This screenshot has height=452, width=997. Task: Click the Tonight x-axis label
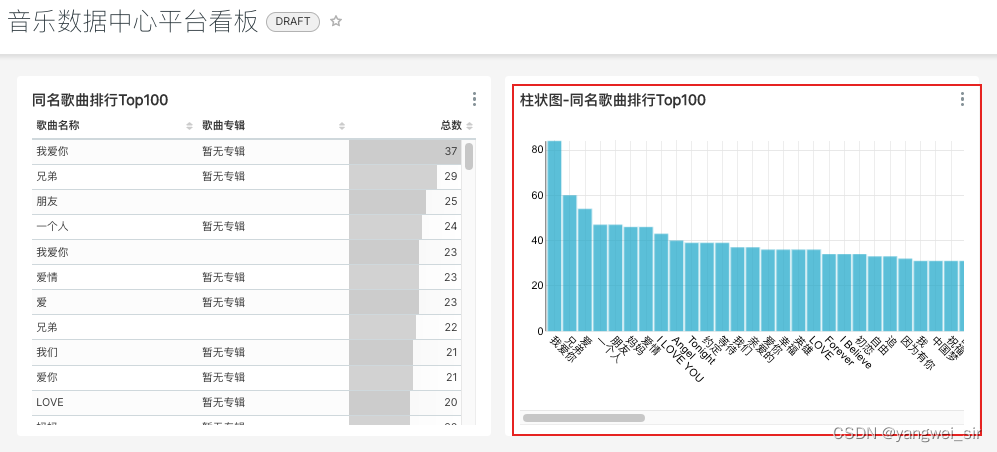pos(701,350)
